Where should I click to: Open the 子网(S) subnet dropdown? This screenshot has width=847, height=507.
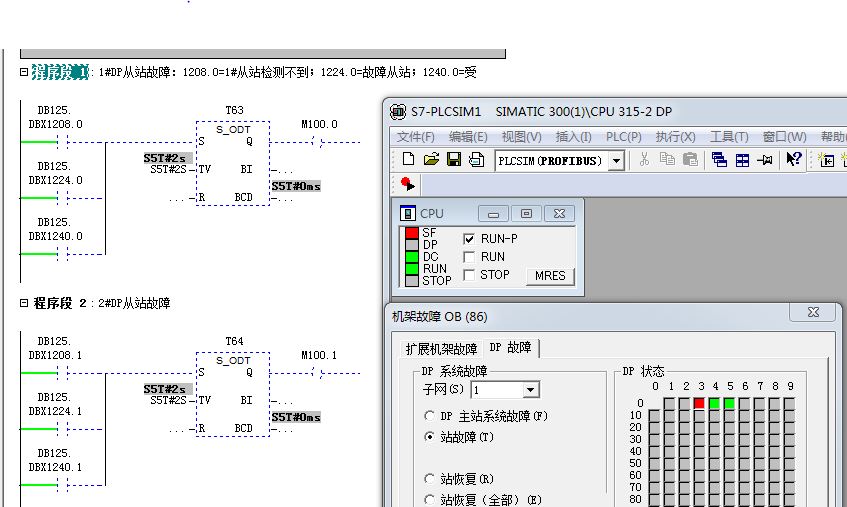click(530, 390)
